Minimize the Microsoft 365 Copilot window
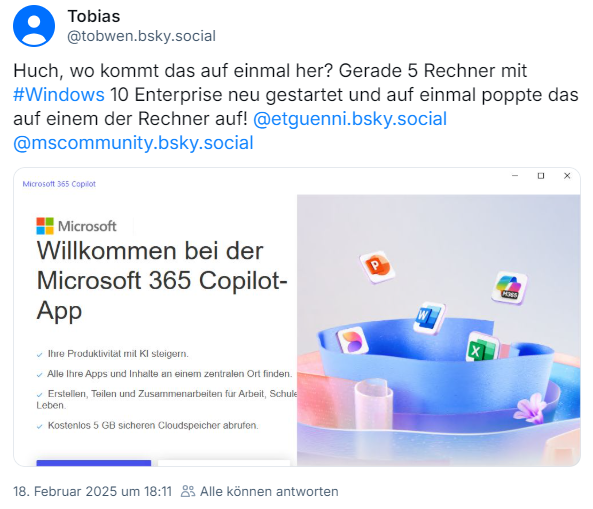This screenshot has height=509, width=593. (515, 176)
